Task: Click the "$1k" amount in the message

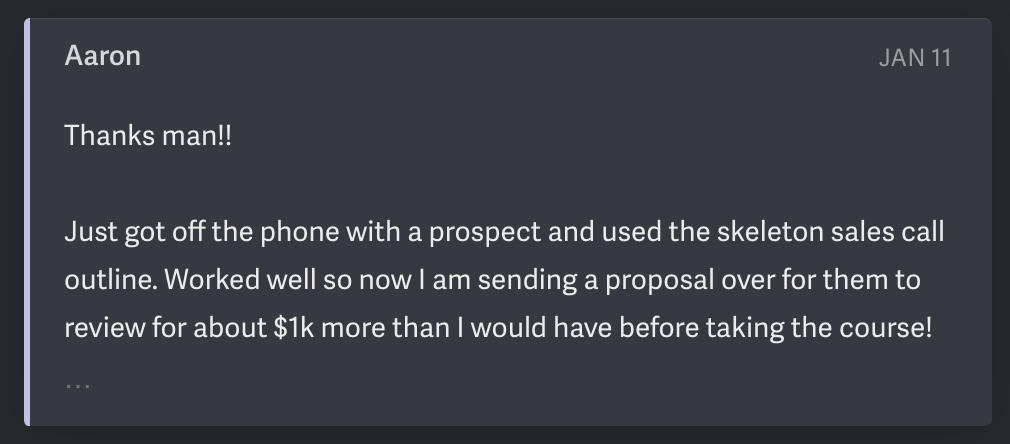Action: pos(294,328)
